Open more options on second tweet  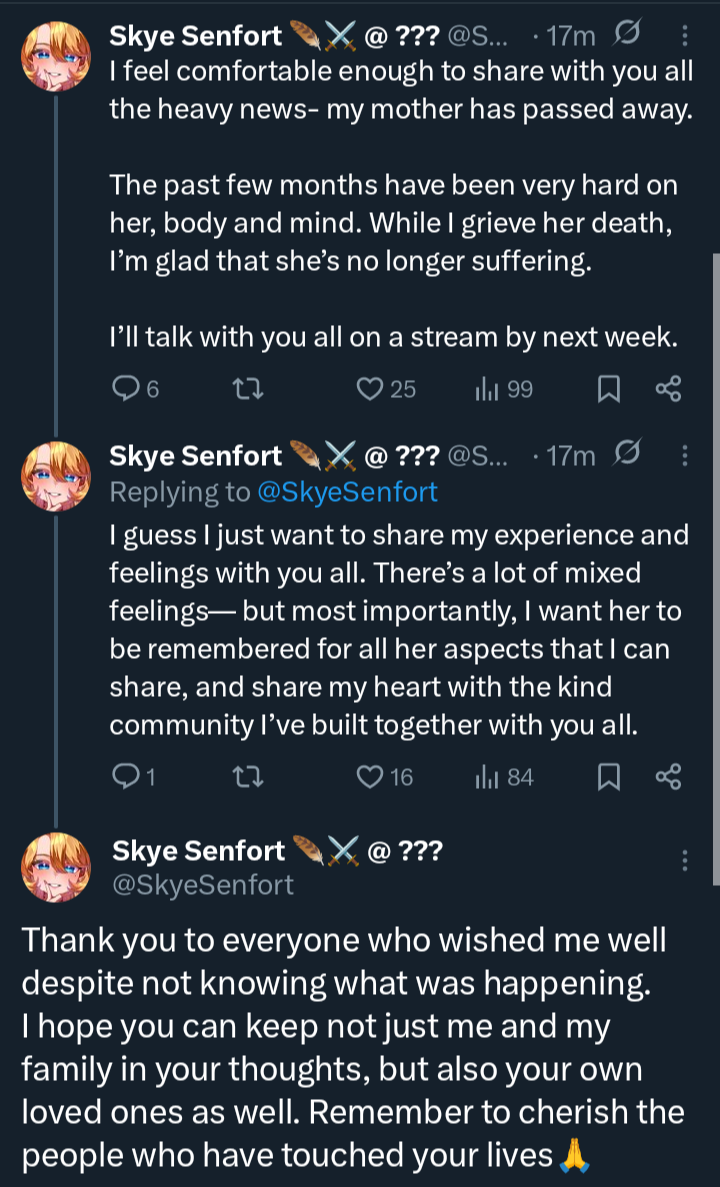pos(685,456)
